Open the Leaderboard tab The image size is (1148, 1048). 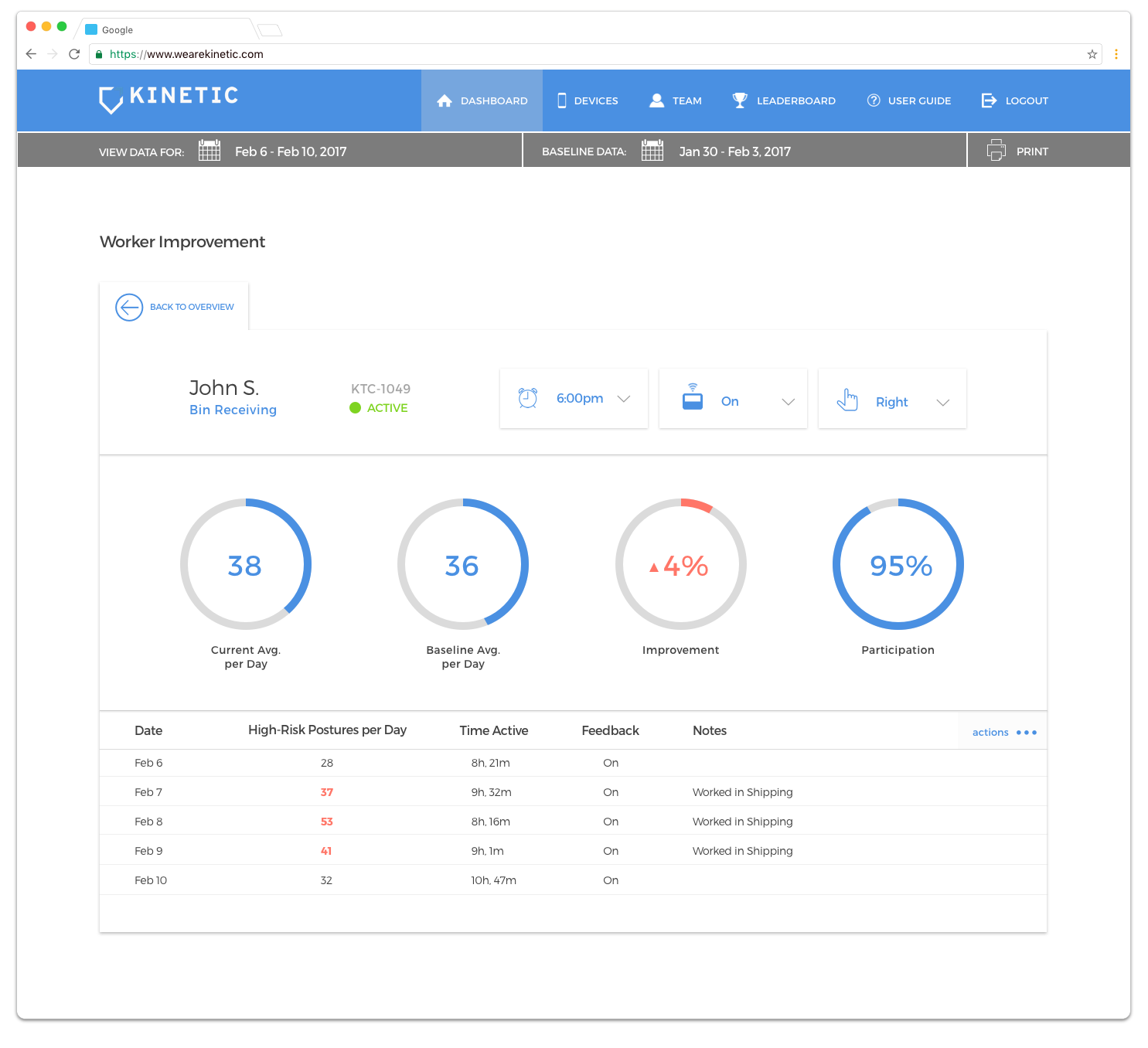pos(784,100)
